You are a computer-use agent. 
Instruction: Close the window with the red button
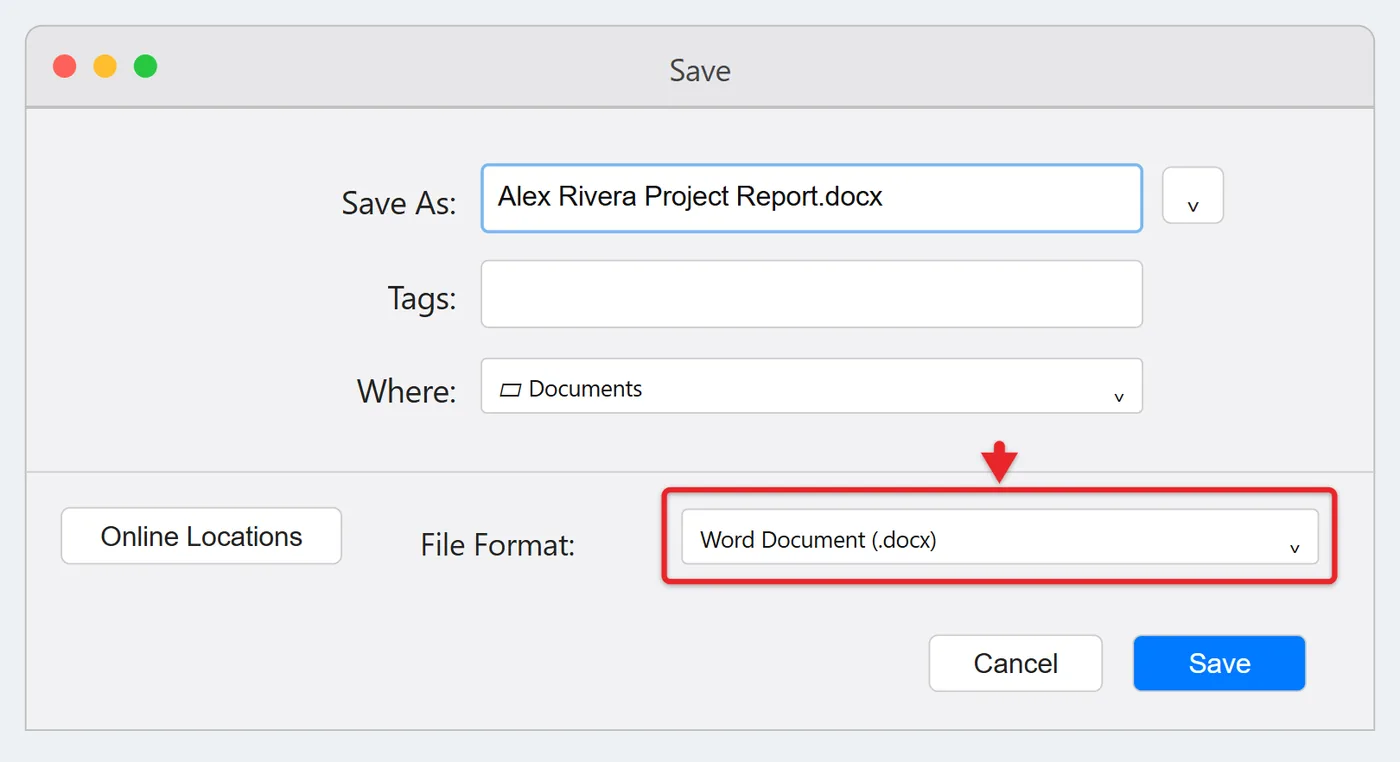pyautogui.click(x=65, y=67)
